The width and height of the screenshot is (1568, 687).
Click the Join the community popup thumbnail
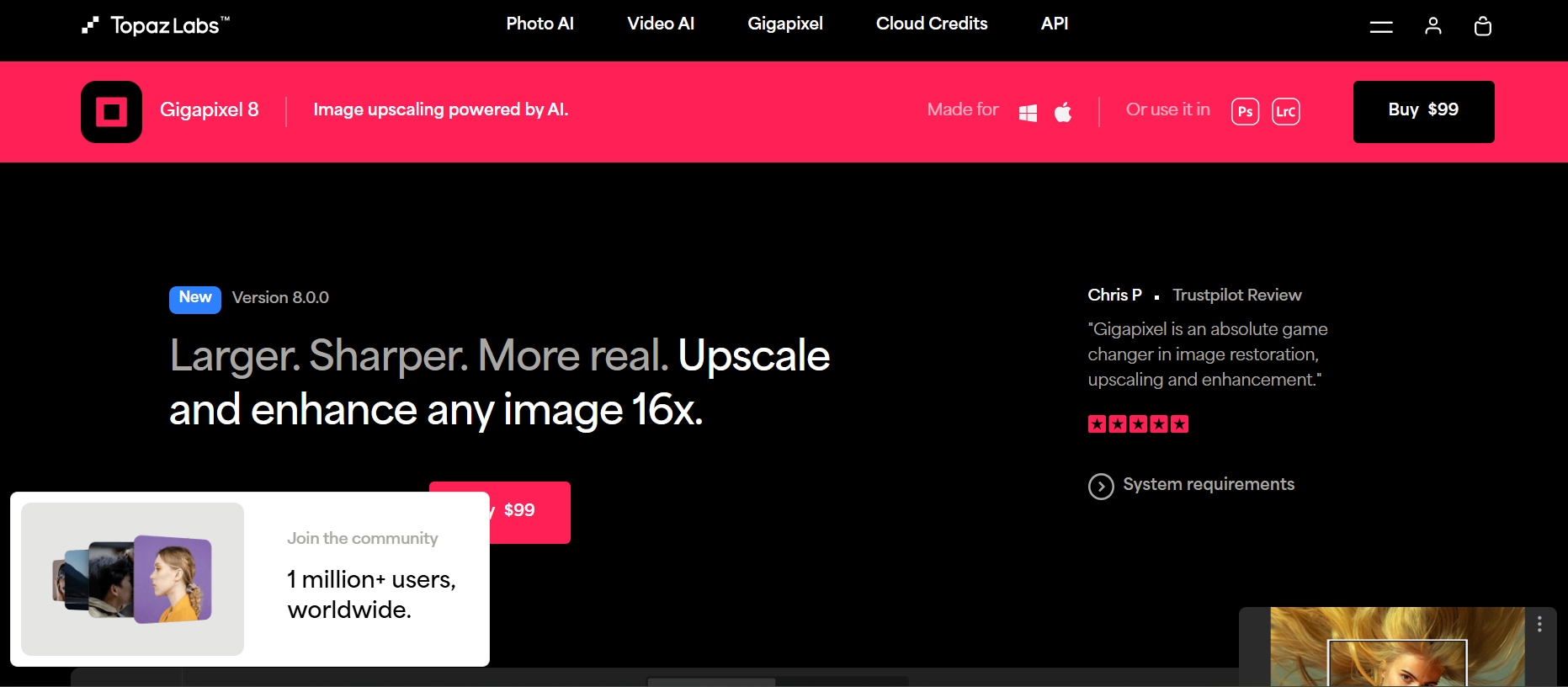coord(132,579)
